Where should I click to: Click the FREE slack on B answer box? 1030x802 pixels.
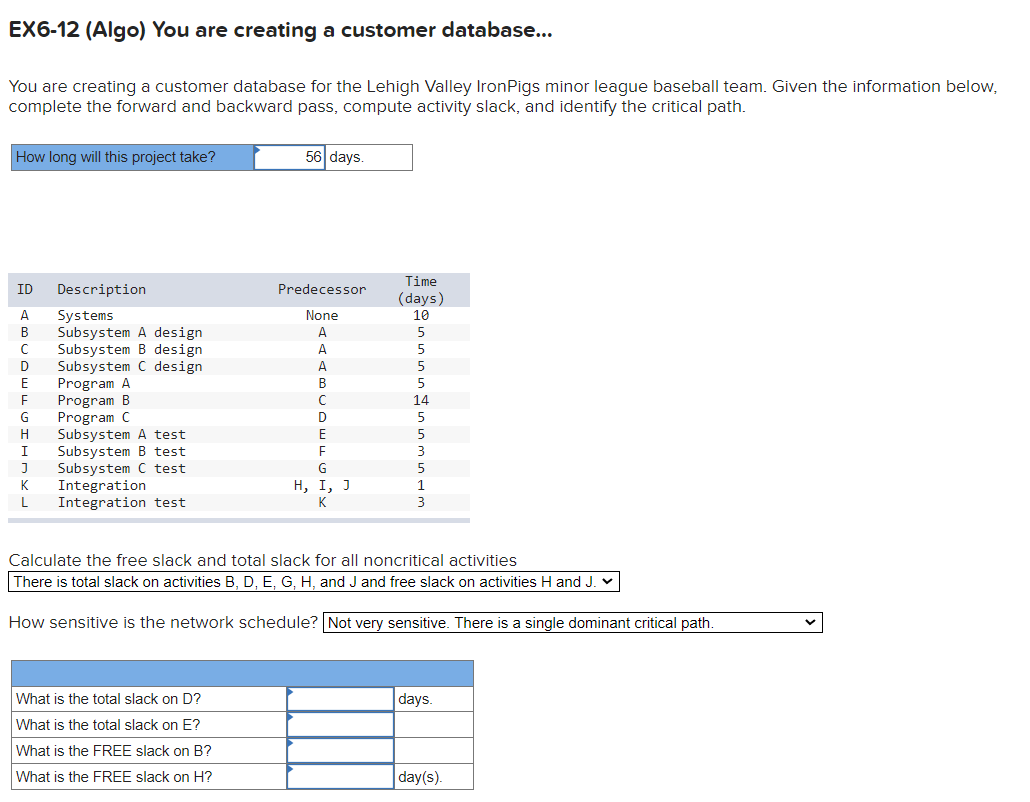click(x=340, y=750)
